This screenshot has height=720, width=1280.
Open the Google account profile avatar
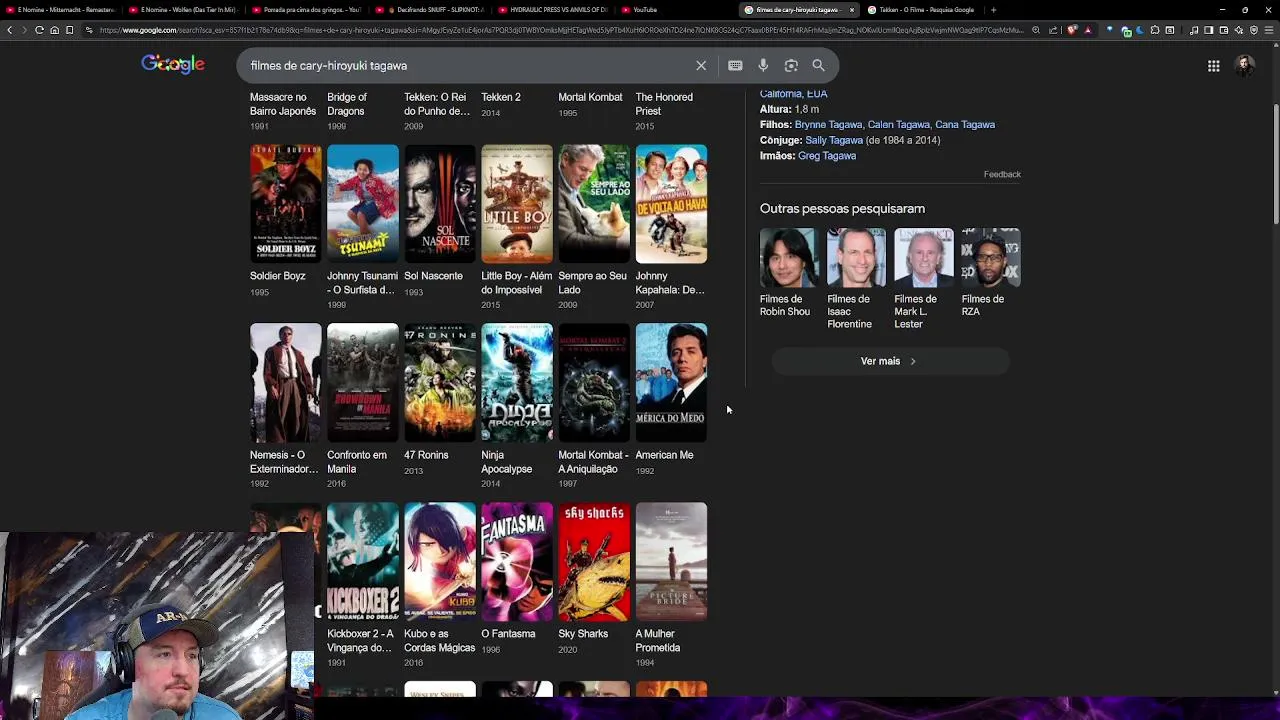pyautogui.click(x=1245, y=66)
